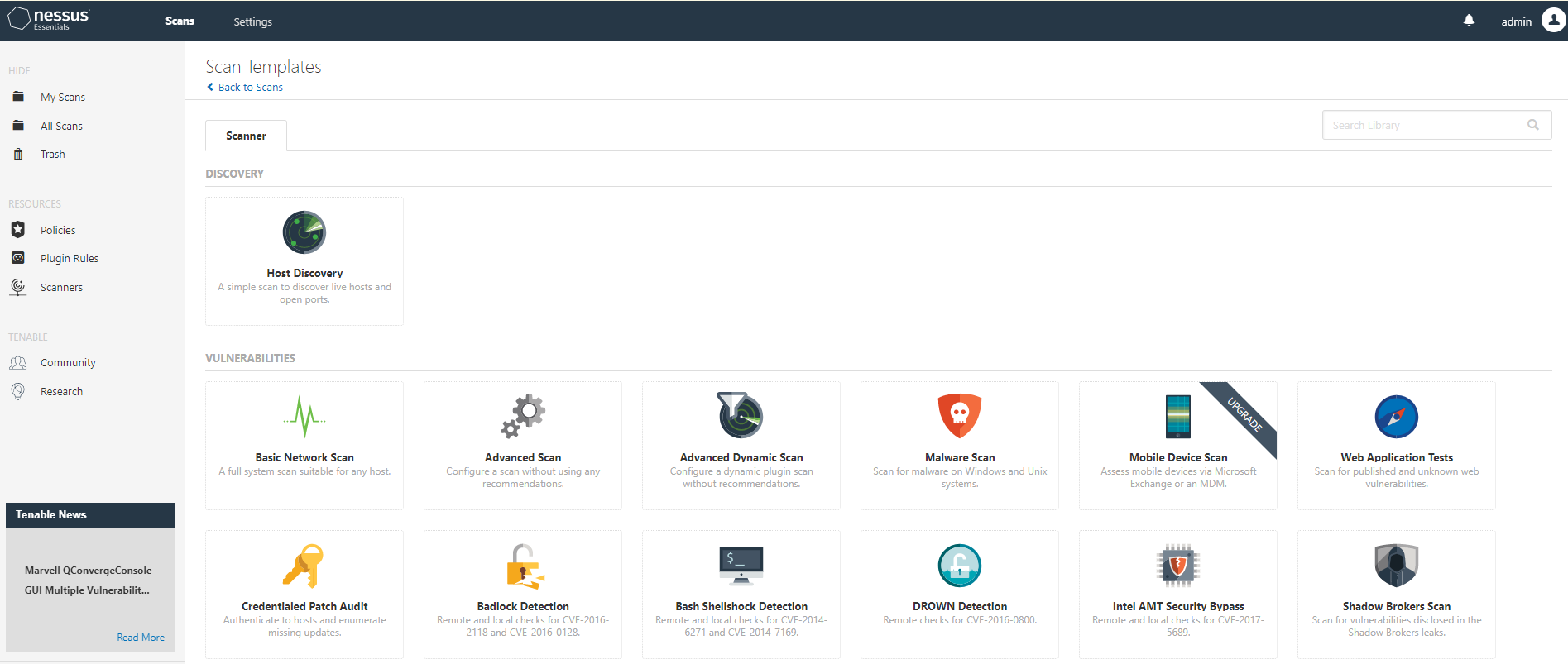Viewport: 1568px width, 664px height.
Task: Open the Settings top menu
Action: click(252, 21)
